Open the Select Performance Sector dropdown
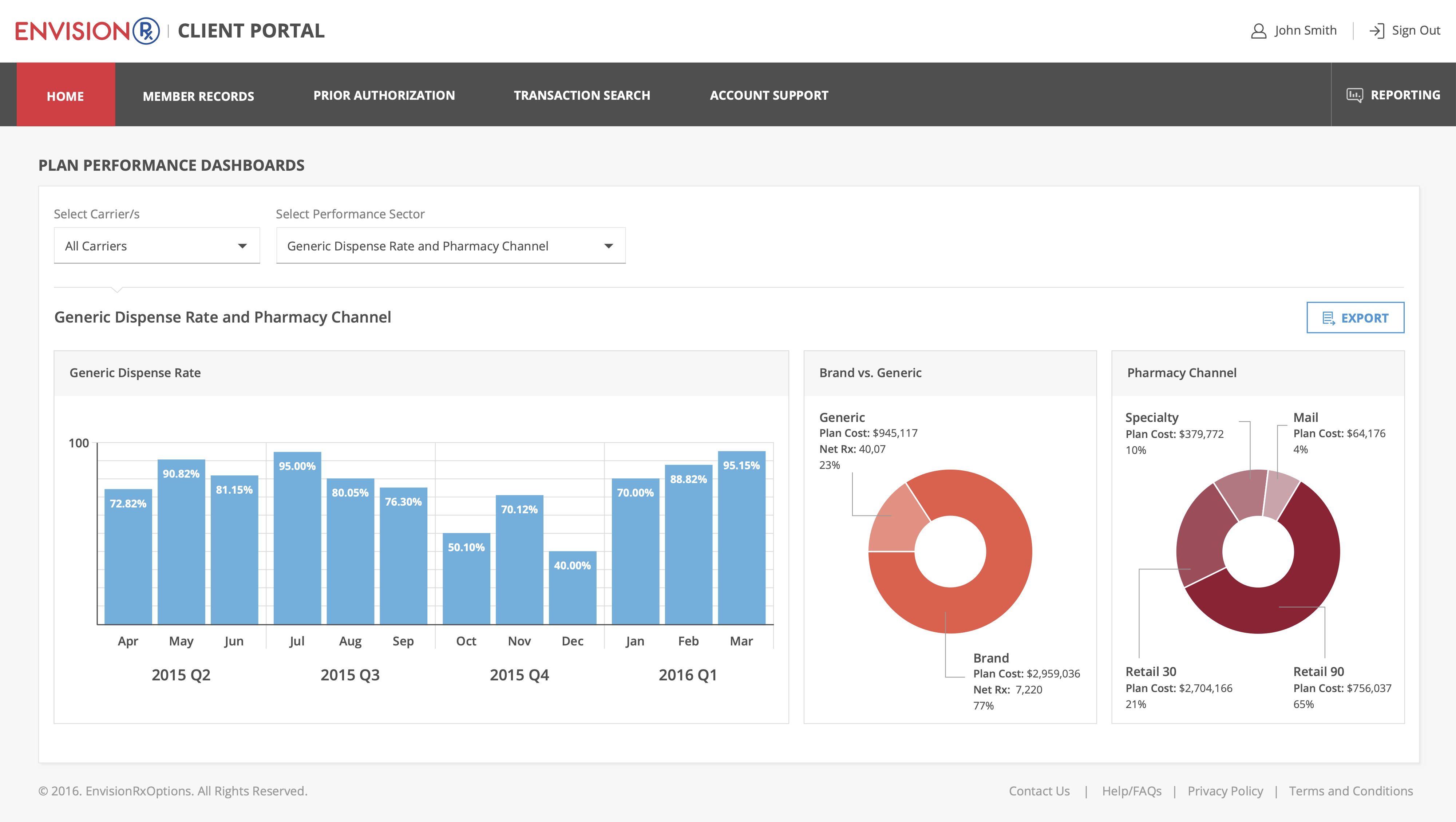This screenshot has height=822, width=1456. pyautogui.click(x=450, y=245)
